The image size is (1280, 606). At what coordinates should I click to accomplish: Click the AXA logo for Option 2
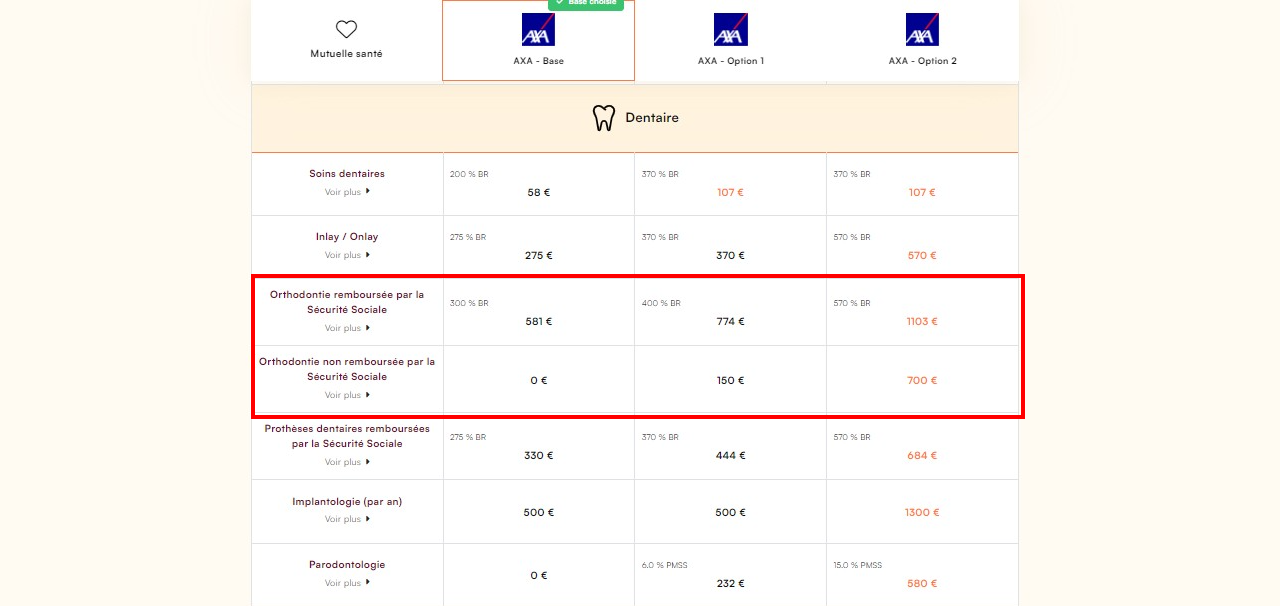coord(922,30)
